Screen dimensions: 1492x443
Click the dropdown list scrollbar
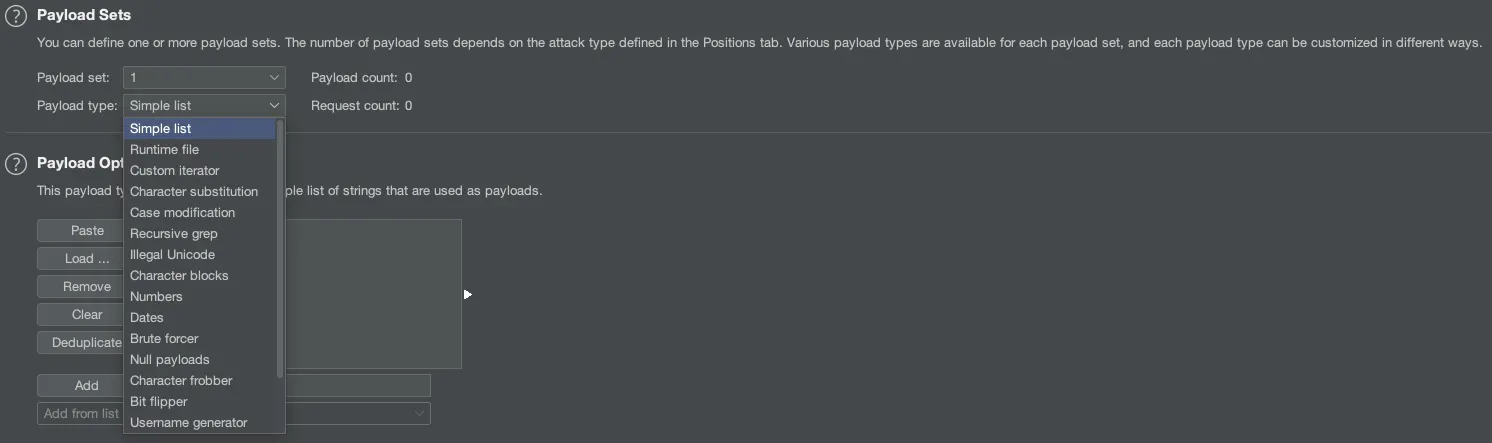click(280, 250)
